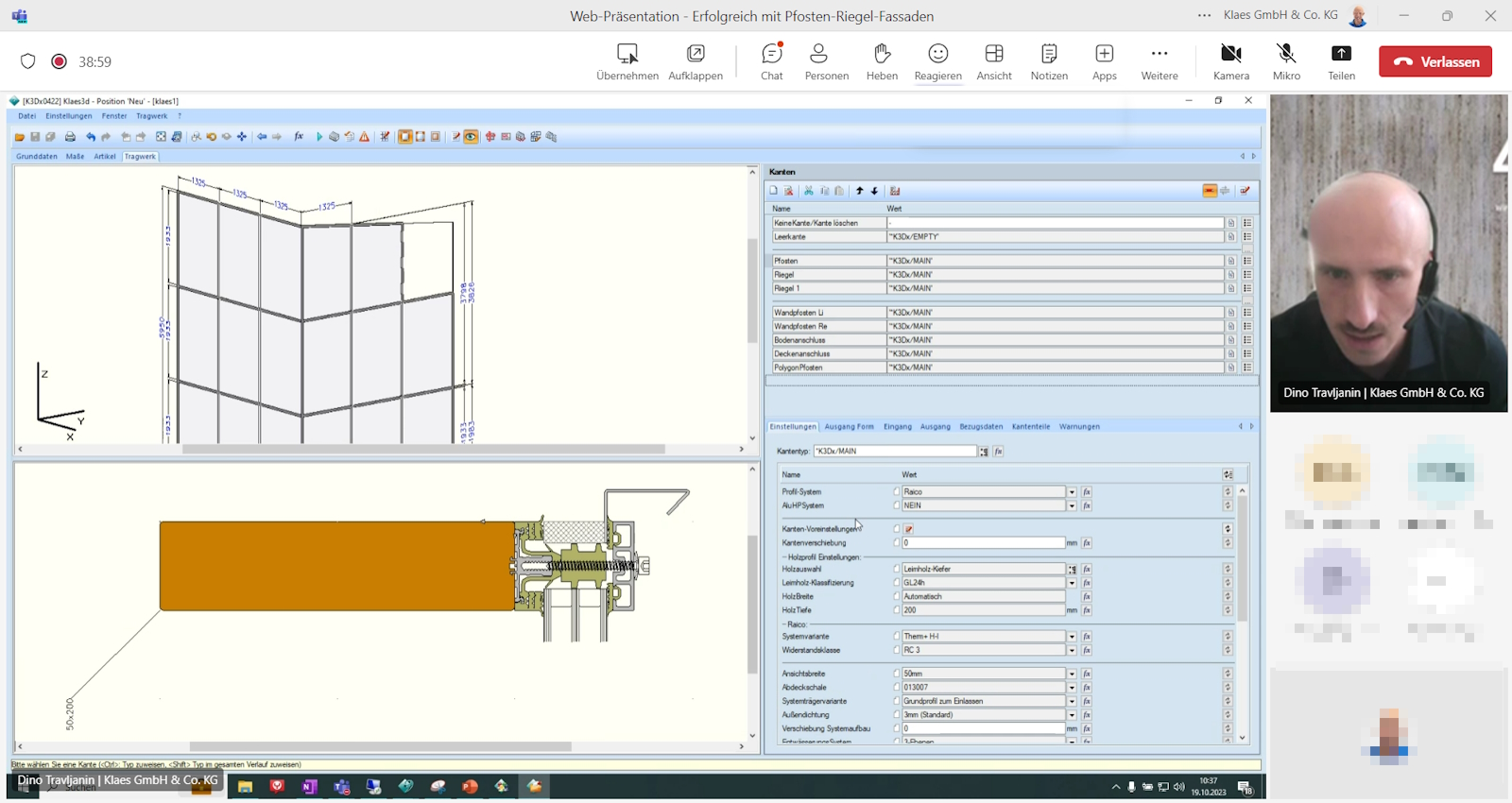Click Aufklappen pop-out button
This screenshot has height=803, width=1512.
[696, 62]
